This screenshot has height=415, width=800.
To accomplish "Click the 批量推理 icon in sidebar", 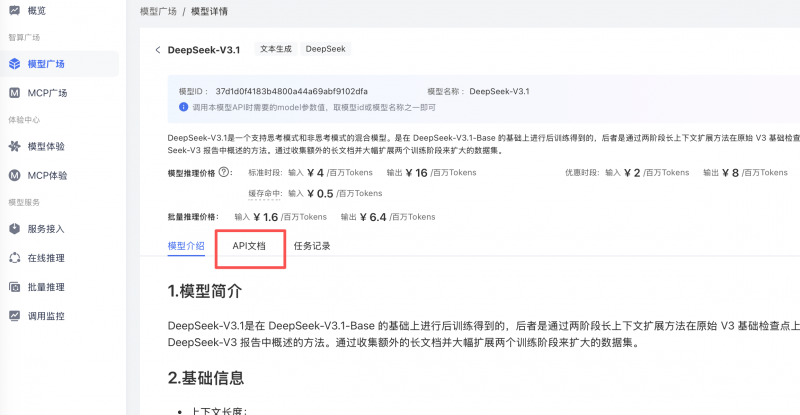I will [x=15, y=287].
